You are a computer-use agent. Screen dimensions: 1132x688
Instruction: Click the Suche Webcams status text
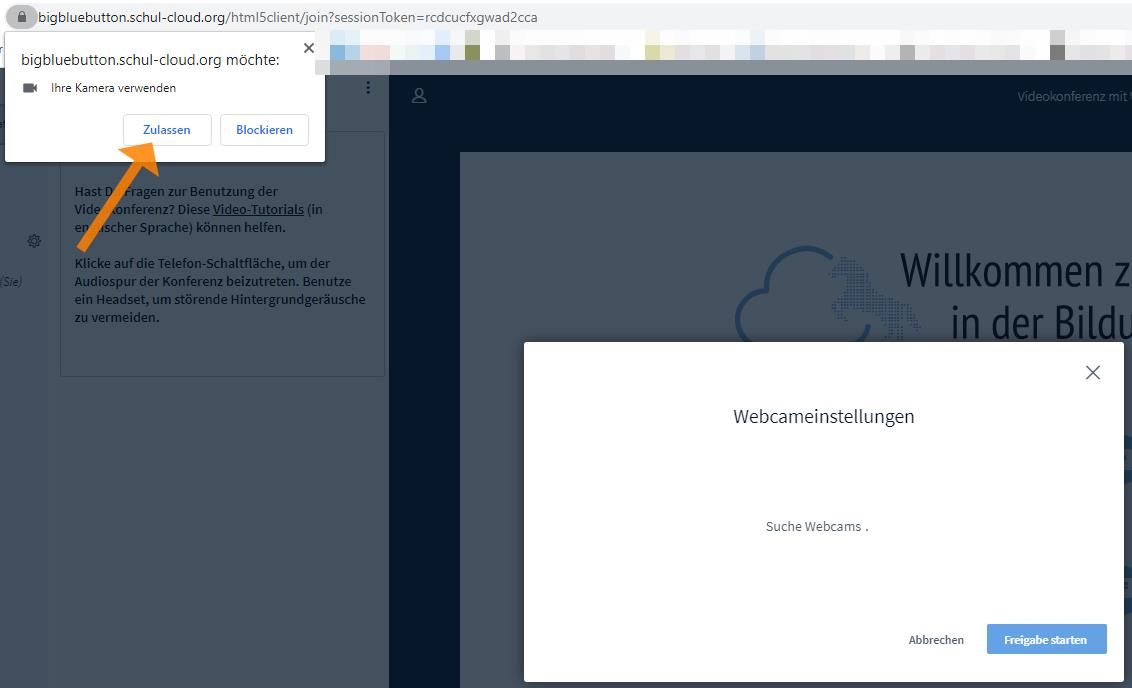816,526
